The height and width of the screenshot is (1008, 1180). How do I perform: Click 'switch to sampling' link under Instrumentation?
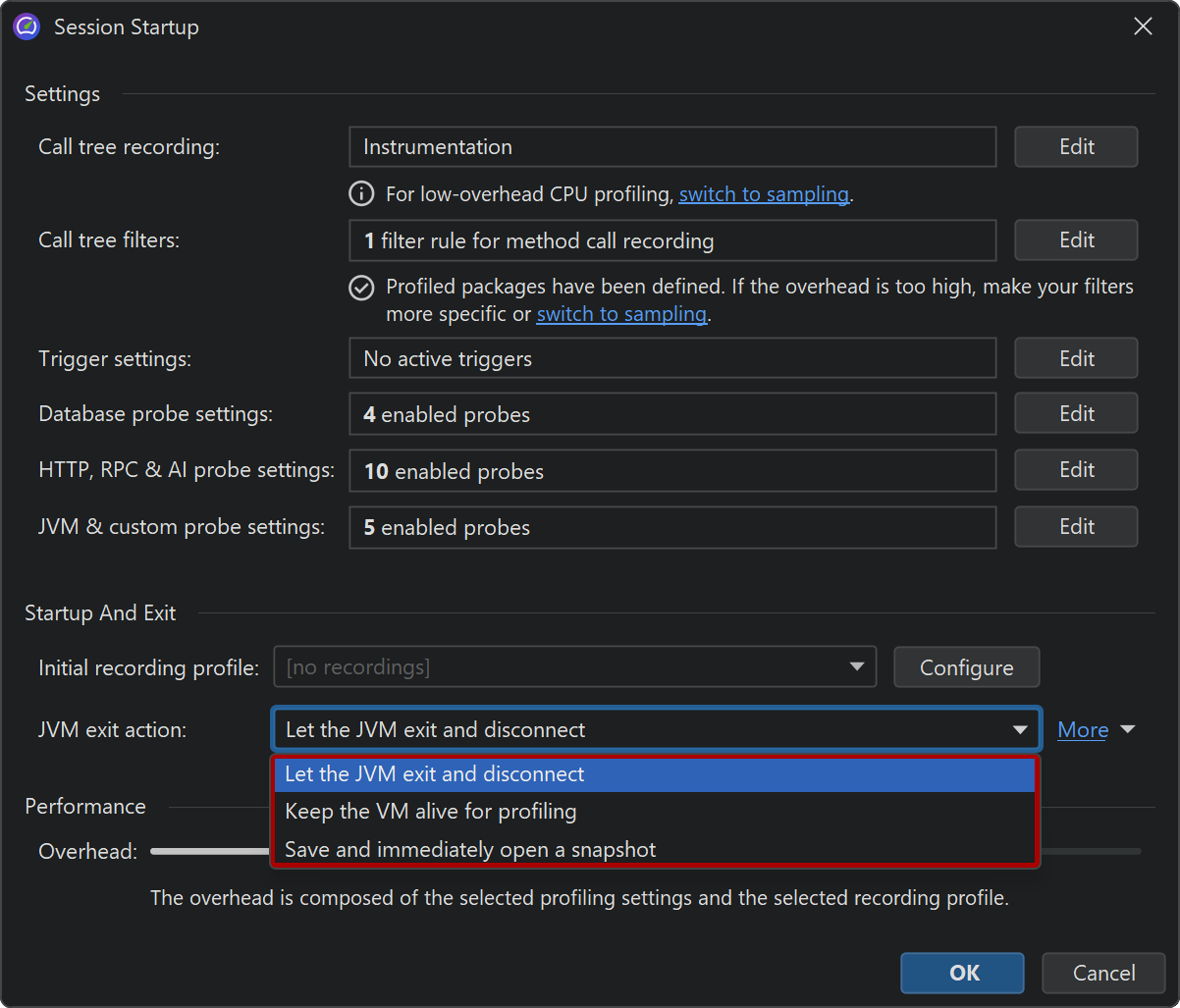(763, 194)
